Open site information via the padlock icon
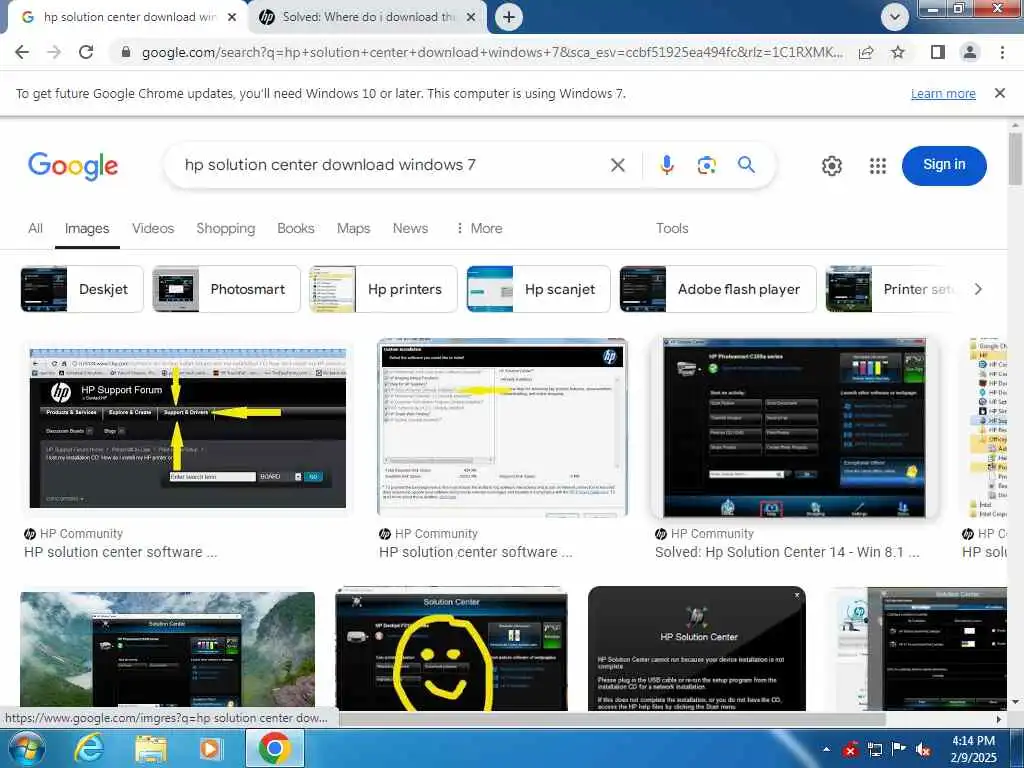The width and height of the screenshot is (1024, 768). [126, 52]
